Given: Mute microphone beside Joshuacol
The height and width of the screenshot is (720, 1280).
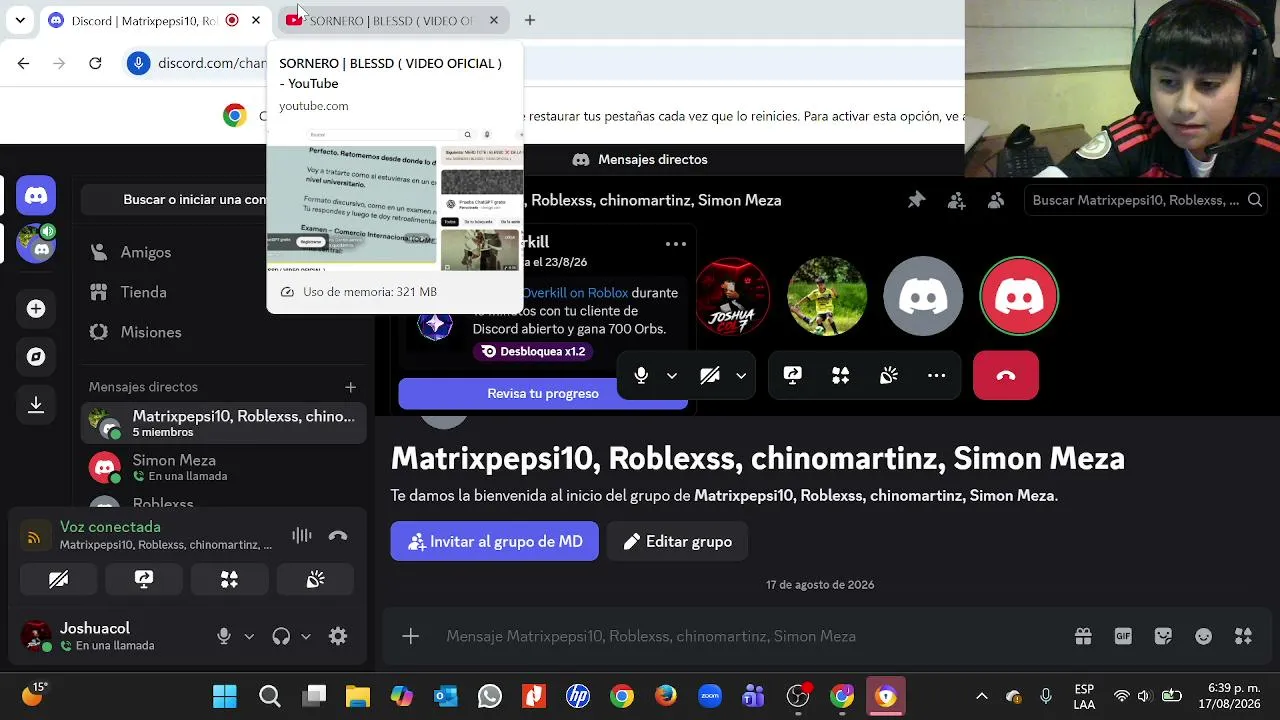Looking at the screenshot, I should 224,636.
